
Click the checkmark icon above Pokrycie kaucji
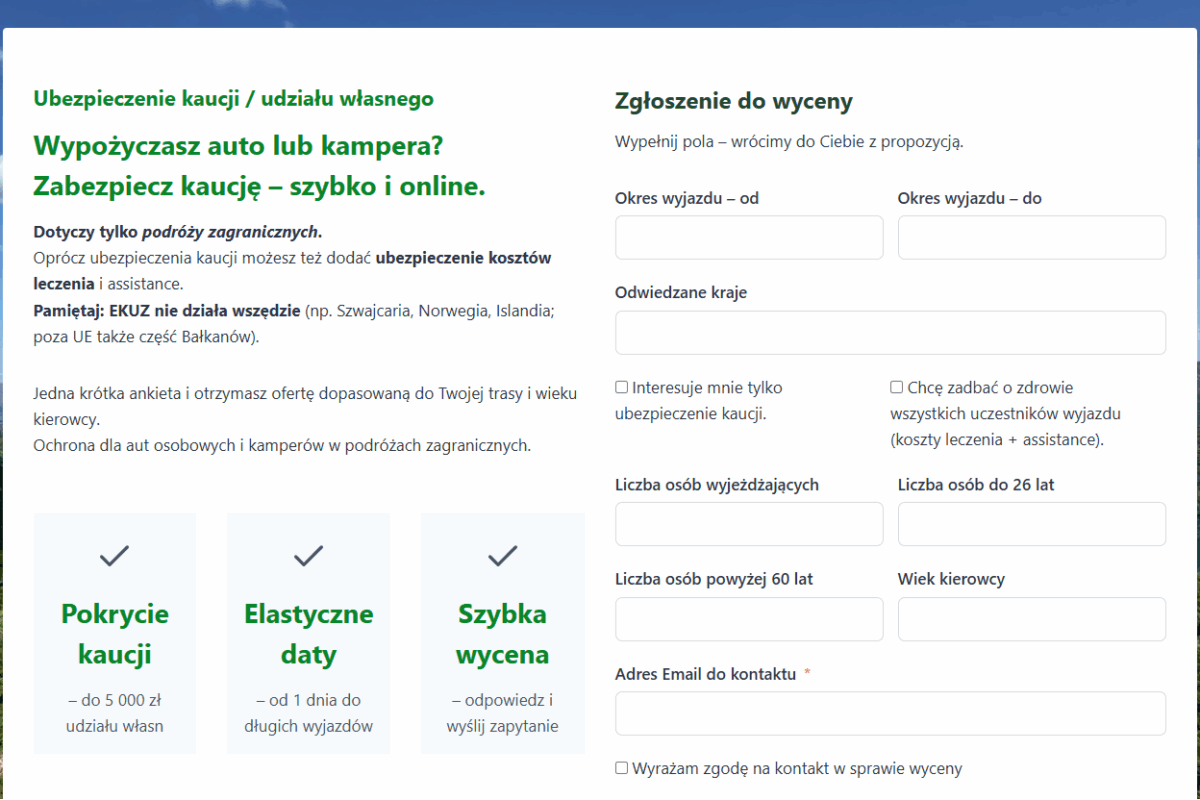tap(115, 555)
